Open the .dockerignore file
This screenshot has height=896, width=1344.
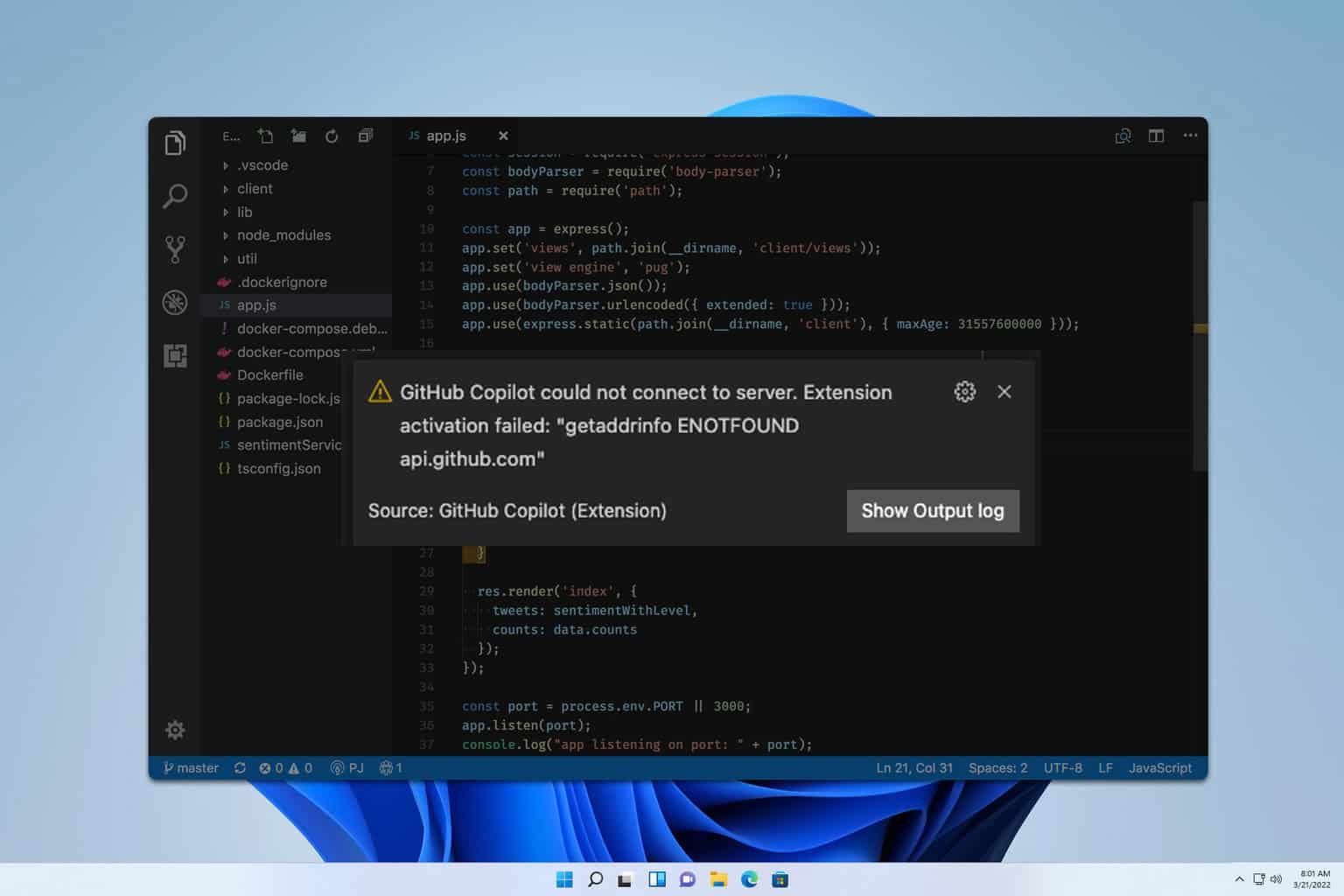[x=297, y=282]
